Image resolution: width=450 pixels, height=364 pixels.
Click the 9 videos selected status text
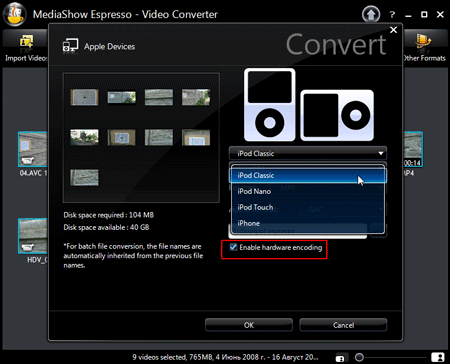click(225, 357)
